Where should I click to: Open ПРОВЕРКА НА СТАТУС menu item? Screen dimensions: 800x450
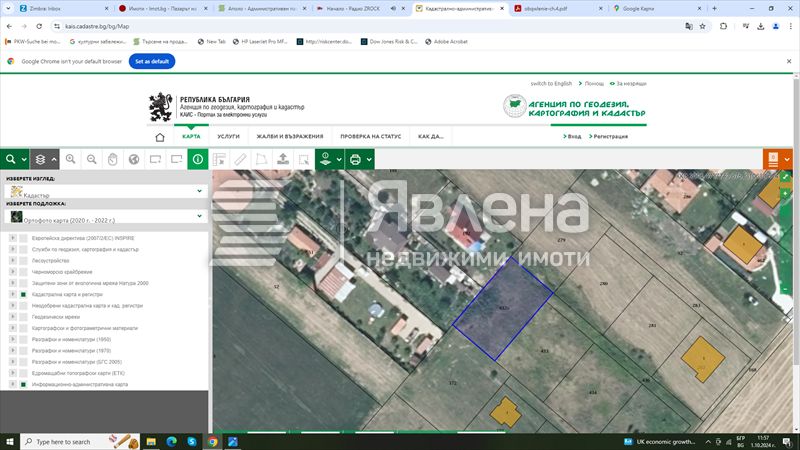pos(370,137)
